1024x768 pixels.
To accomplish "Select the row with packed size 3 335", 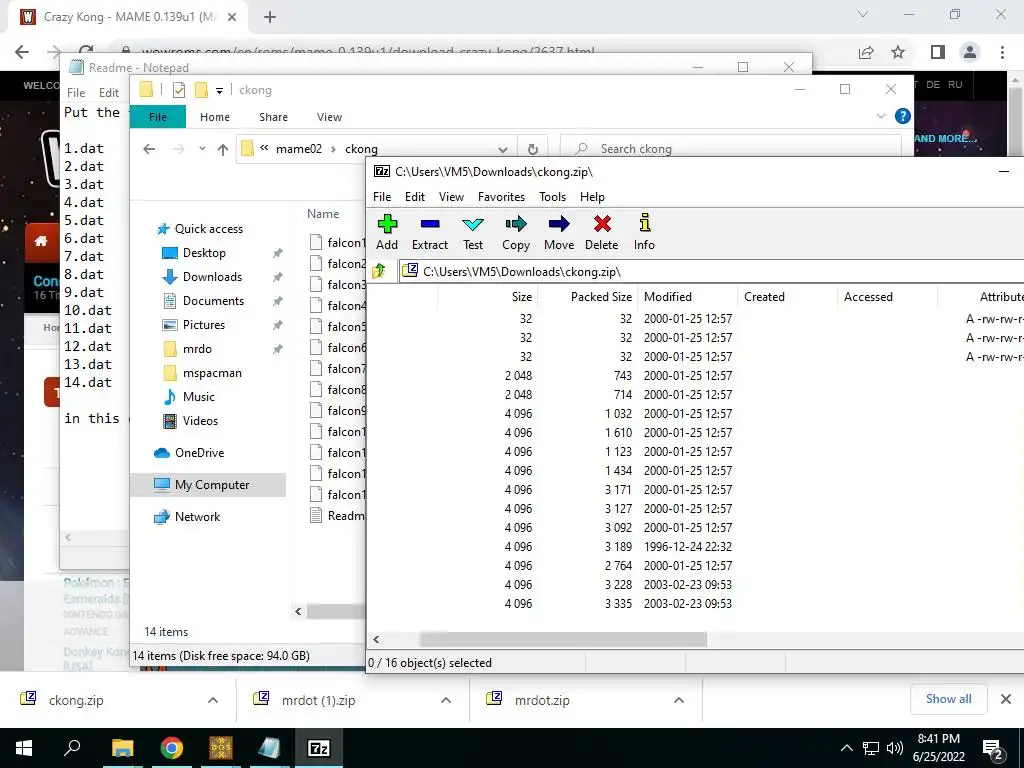I will 696,603.
